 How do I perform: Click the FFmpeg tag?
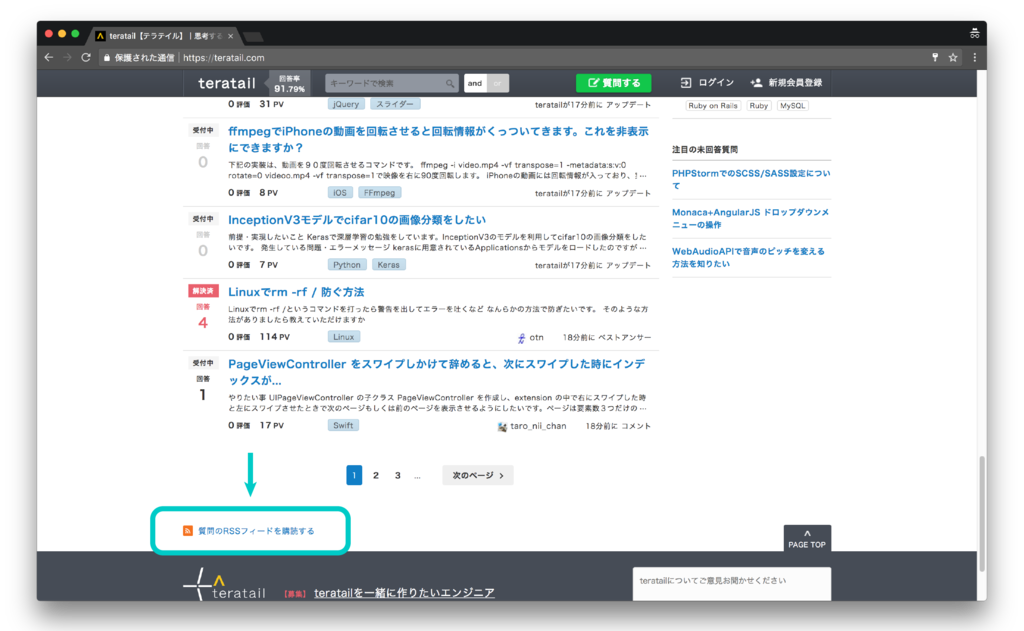pos(379,193)
